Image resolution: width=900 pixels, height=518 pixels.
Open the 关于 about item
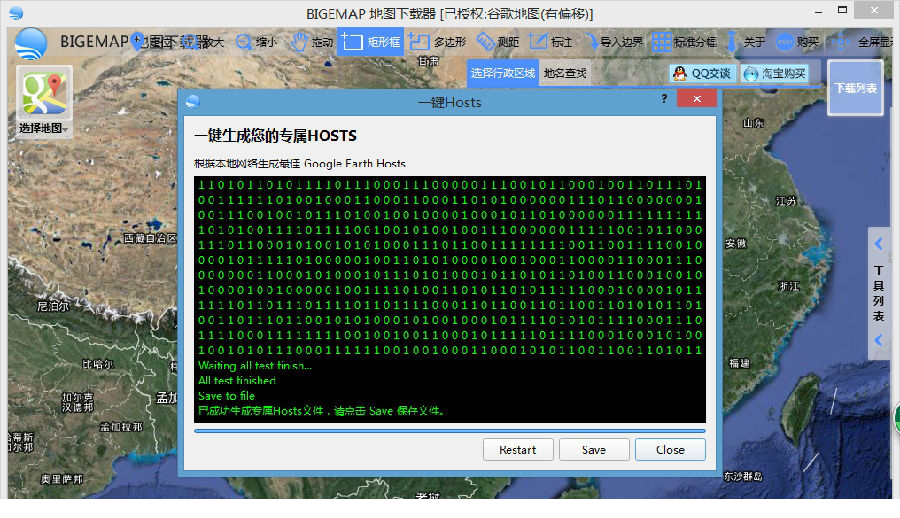[x=745, y=42]
